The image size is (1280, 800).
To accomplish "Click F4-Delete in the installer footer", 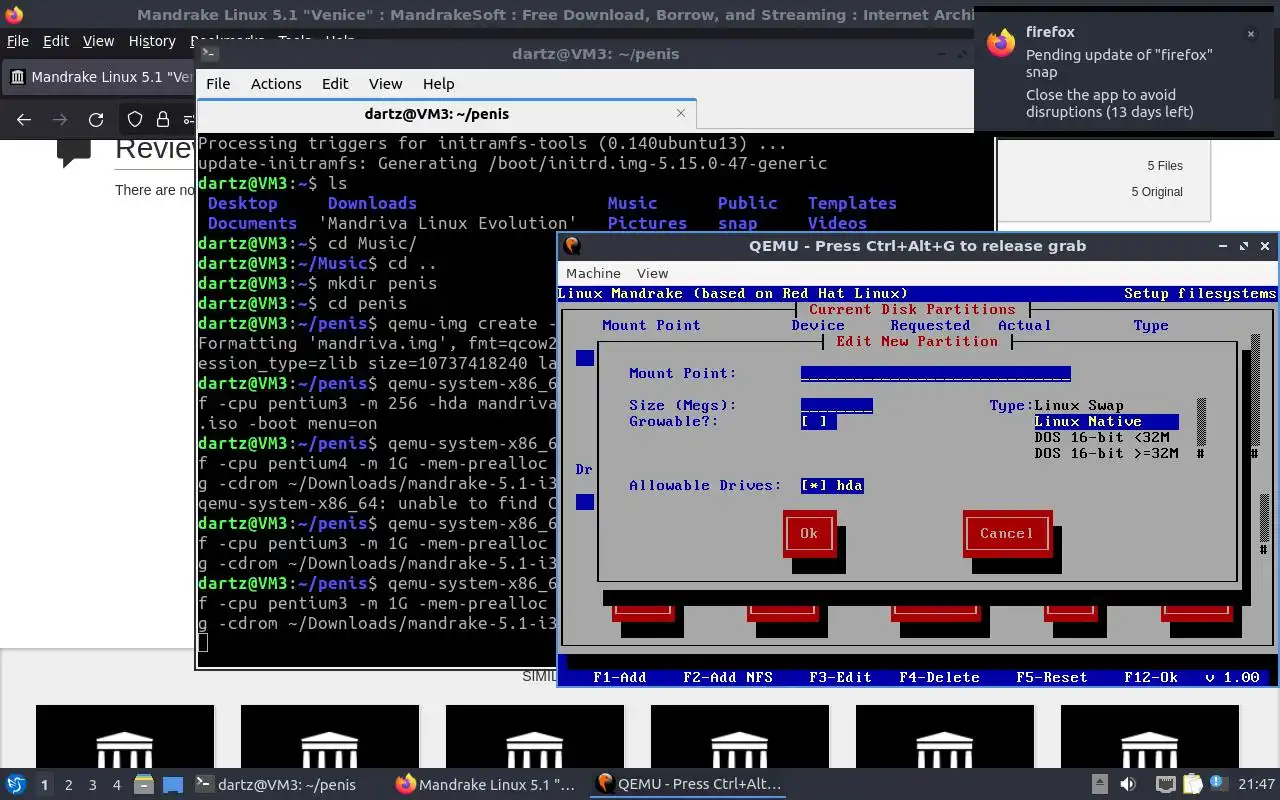I will coord(939,677).
